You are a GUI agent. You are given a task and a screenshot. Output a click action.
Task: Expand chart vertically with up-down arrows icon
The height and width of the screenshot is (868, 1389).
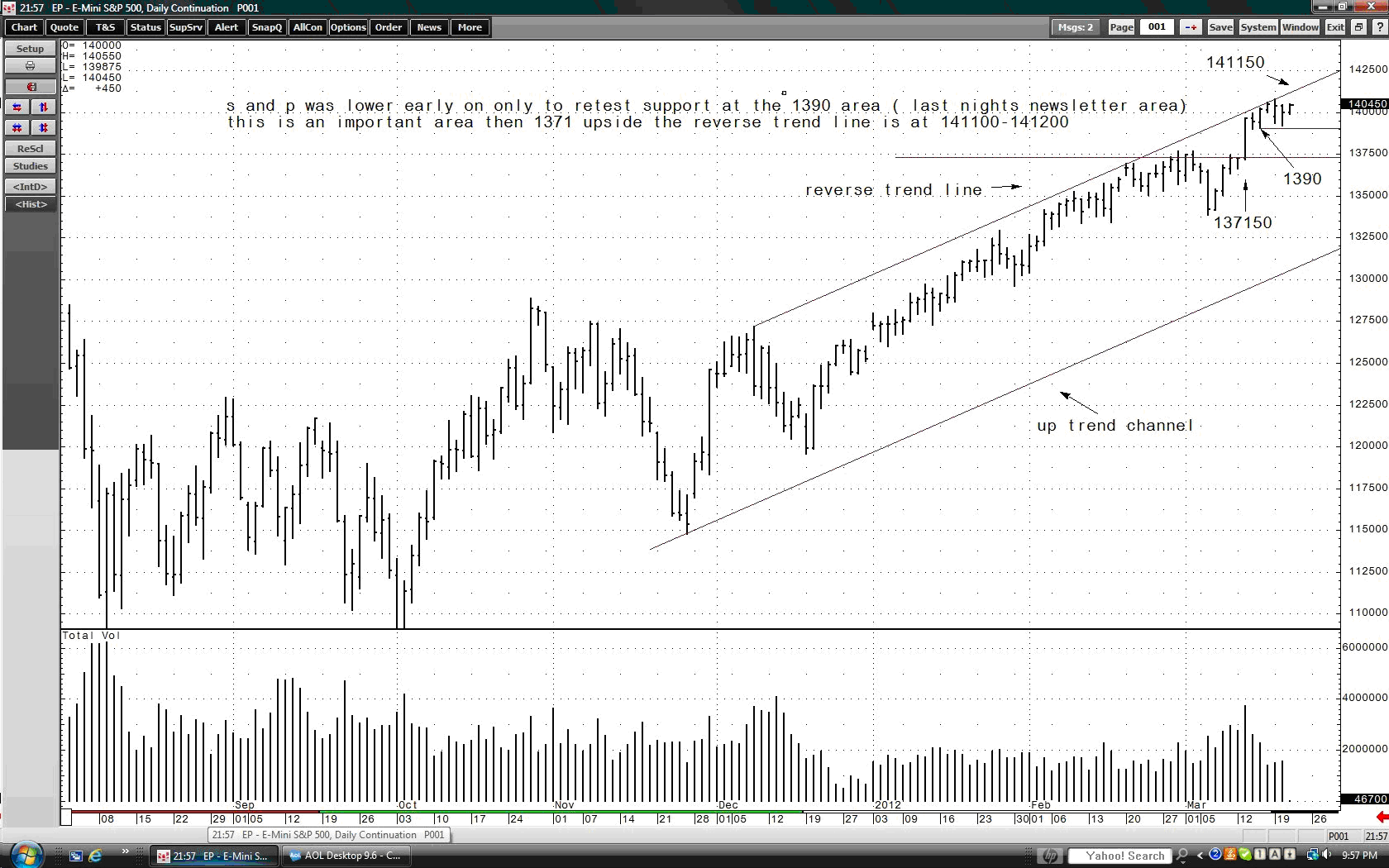click(44, 107)
